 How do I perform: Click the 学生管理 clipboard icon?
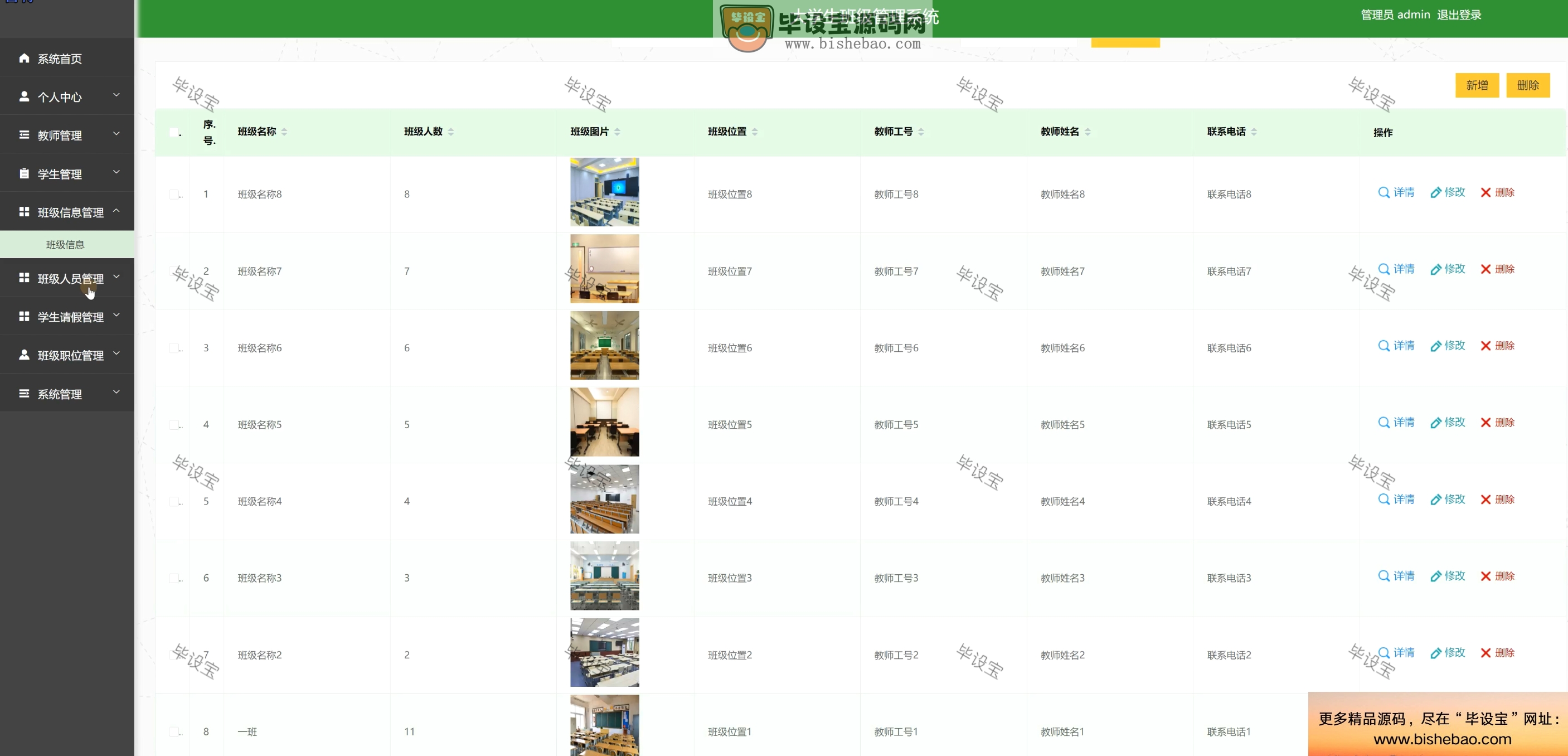coord(25,173)
